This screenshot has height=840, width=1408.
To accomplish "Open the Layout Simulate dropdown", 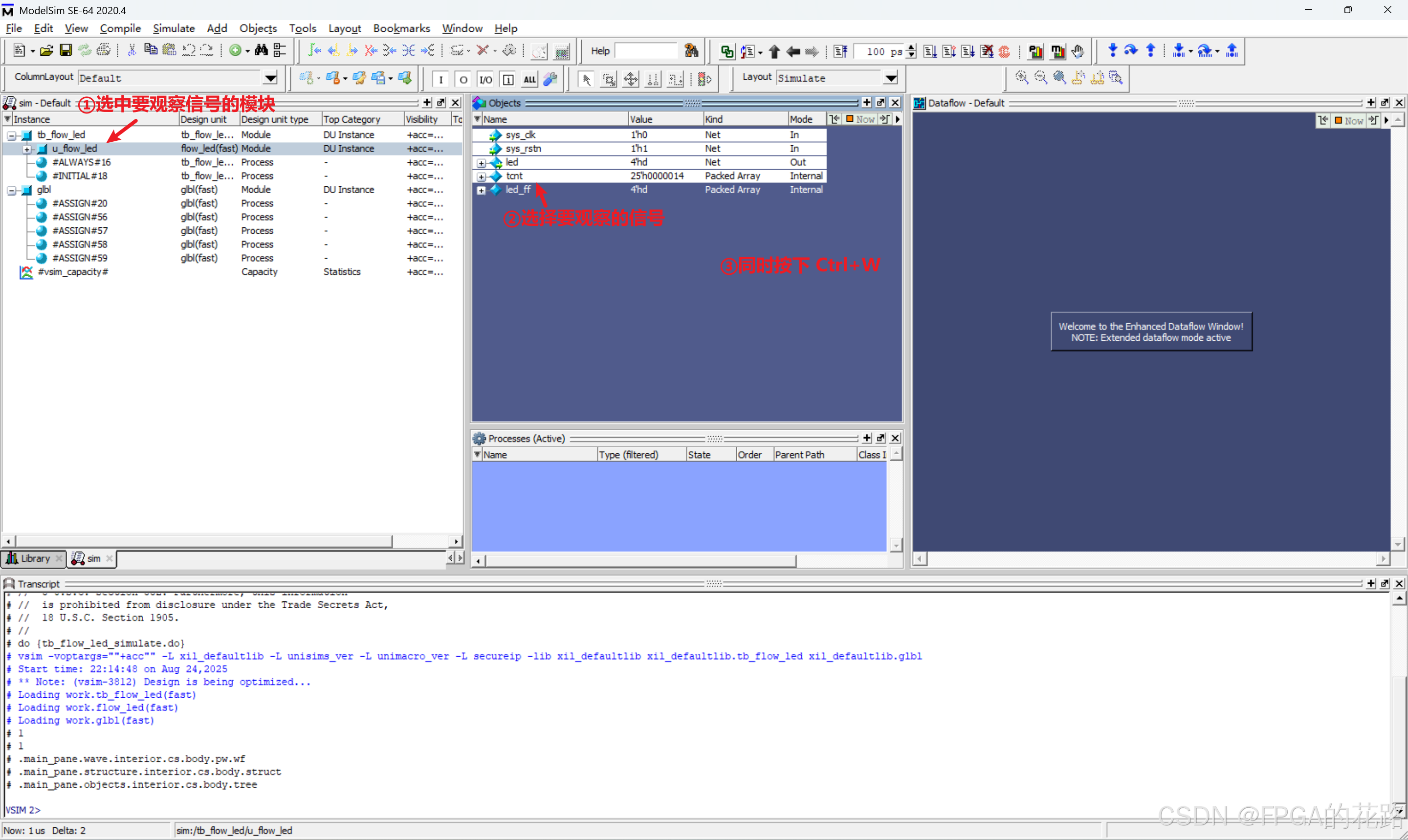I will pyautogui.click(x=891, y=78).
